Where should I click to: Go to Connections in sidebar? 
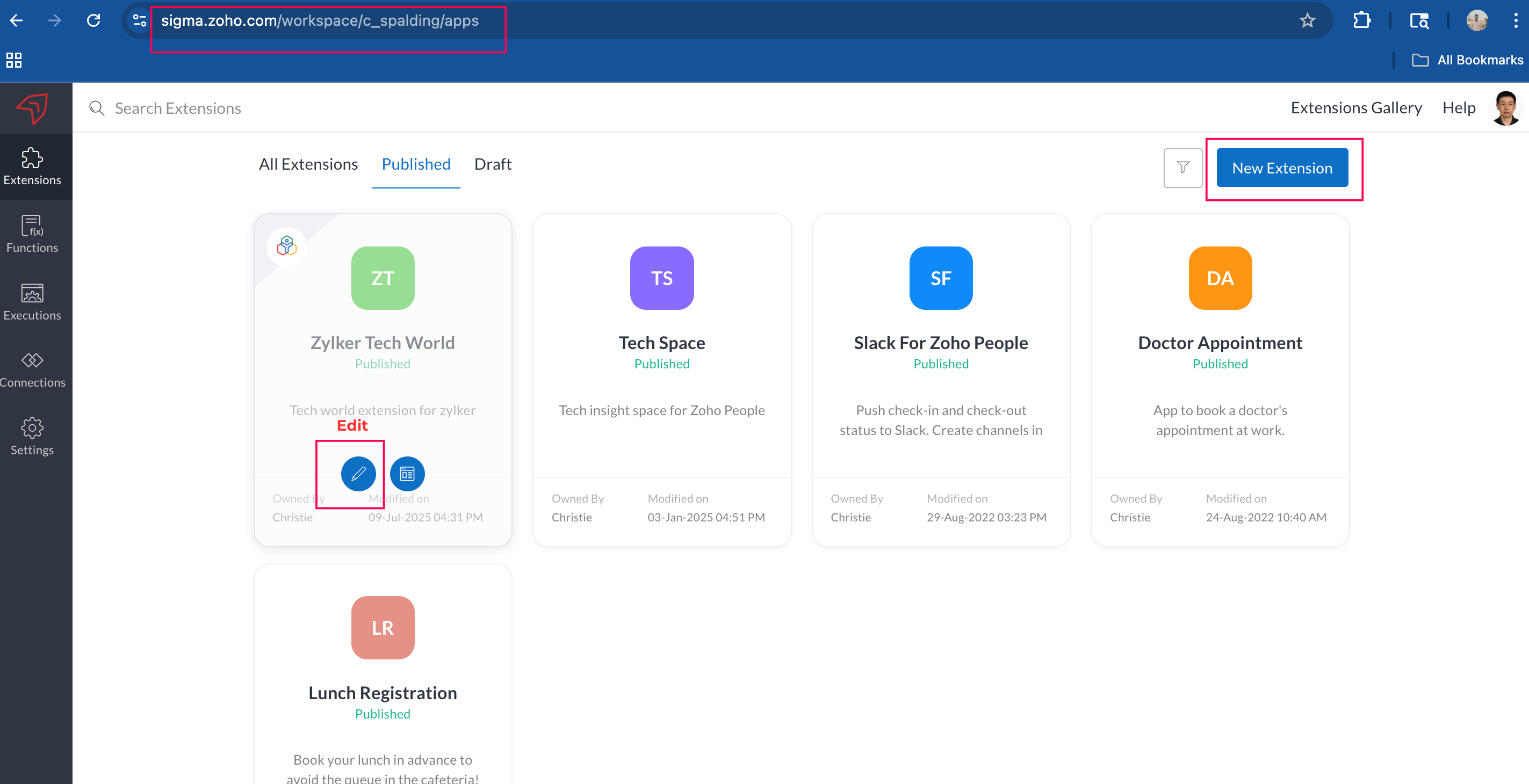click(32, 369)
